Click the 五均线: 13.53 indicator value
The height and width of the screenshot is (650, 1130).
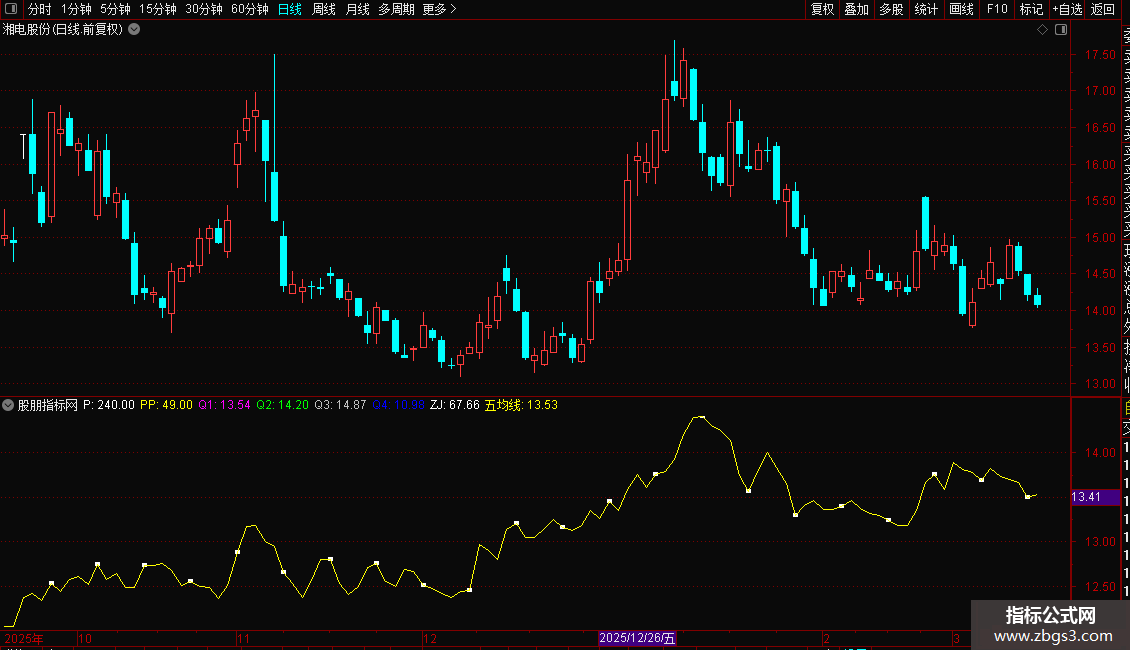point(521,405)
